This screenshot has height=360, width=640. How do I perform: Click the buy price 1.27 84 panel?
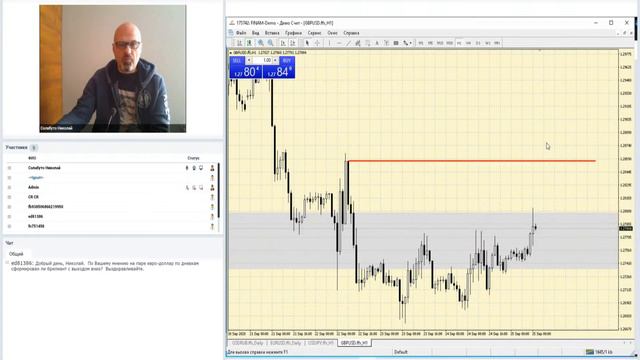point(278,72)
